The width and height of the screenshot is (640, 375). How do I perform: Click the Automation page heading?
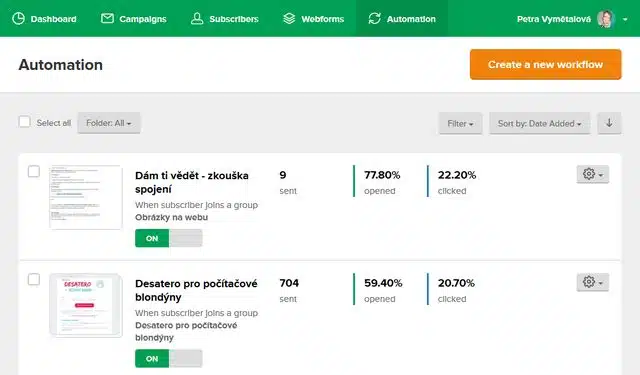60,65
